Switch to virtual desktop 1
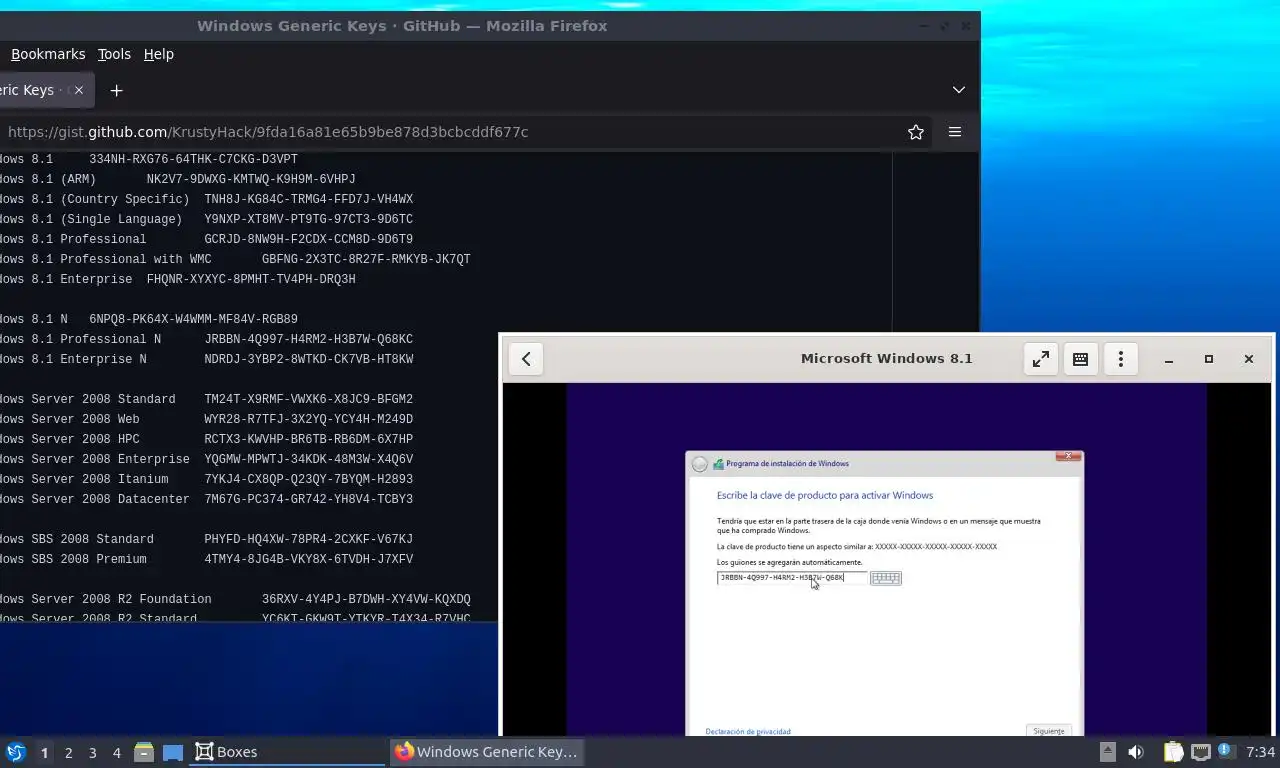The height and width of the screenshot is (768, 1280). click(44, 753)
